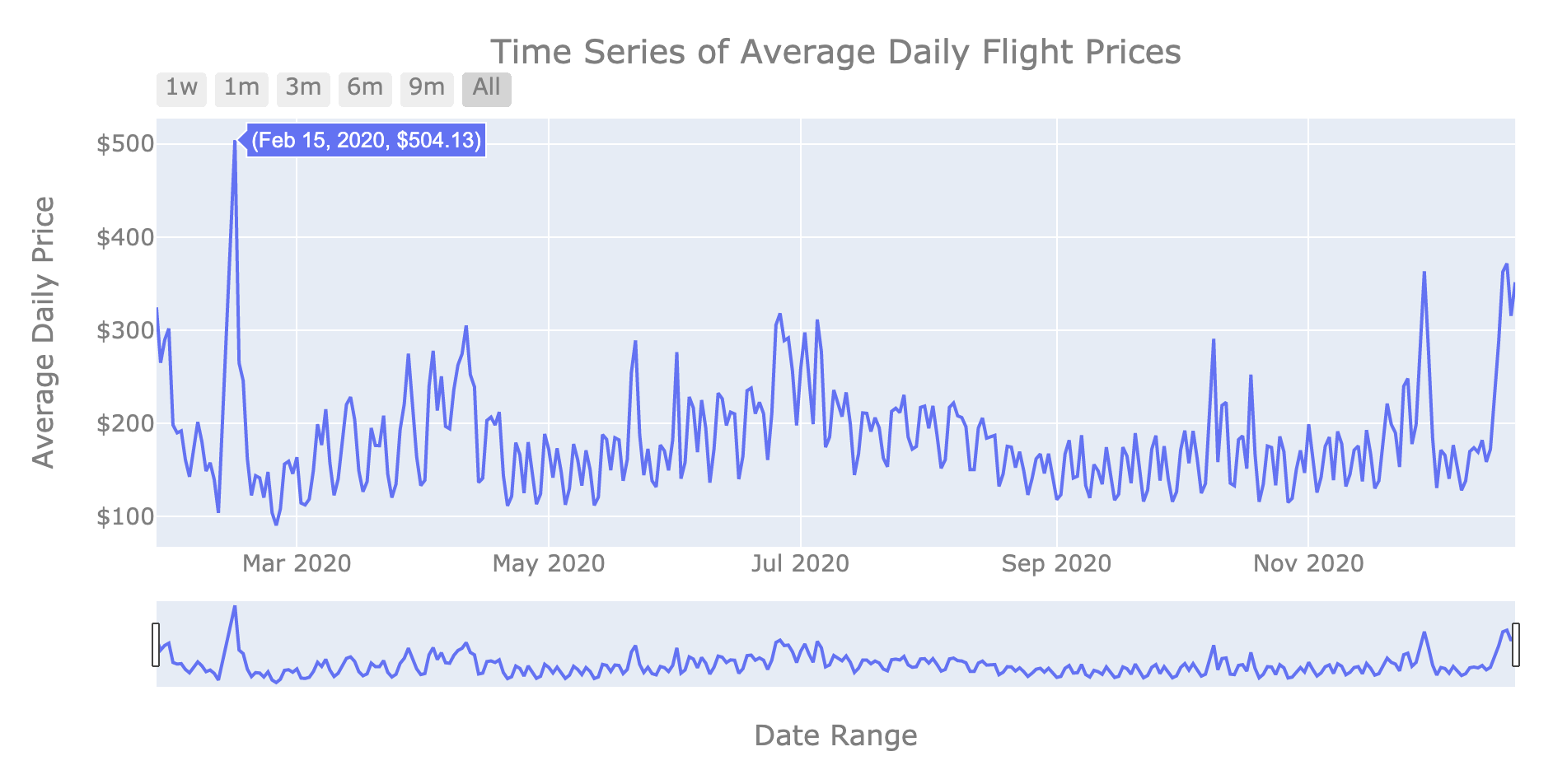This screenshot has height=784, width=1567.
Task: Click the chart title text
Action: 835,52
